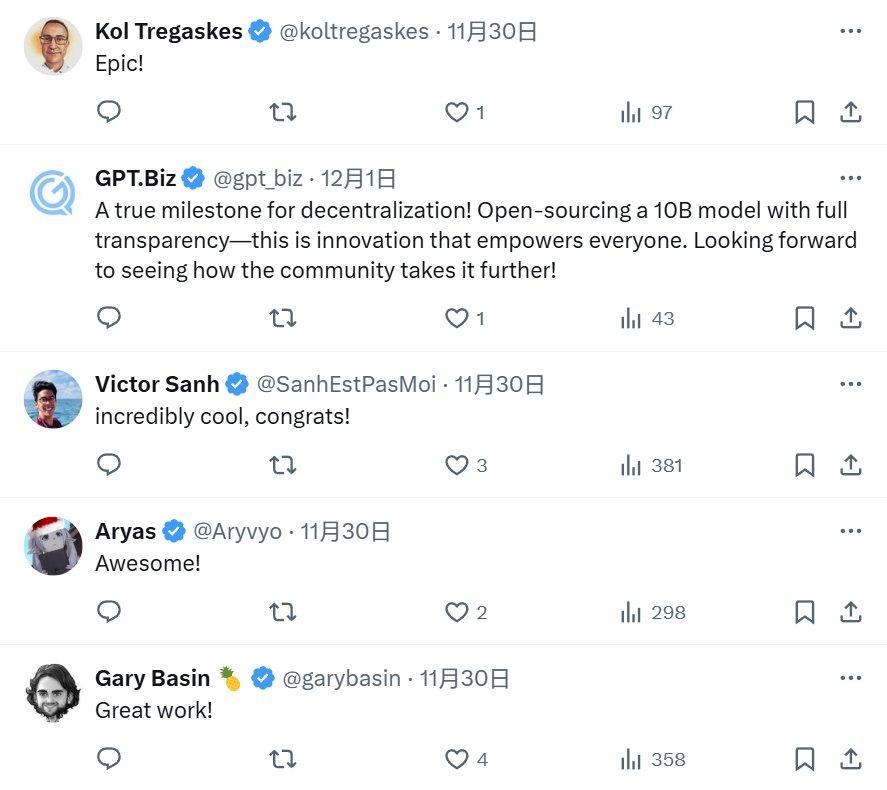
Task: Bookmark the GPT.Biz tweet
Action: coord(804,318)
